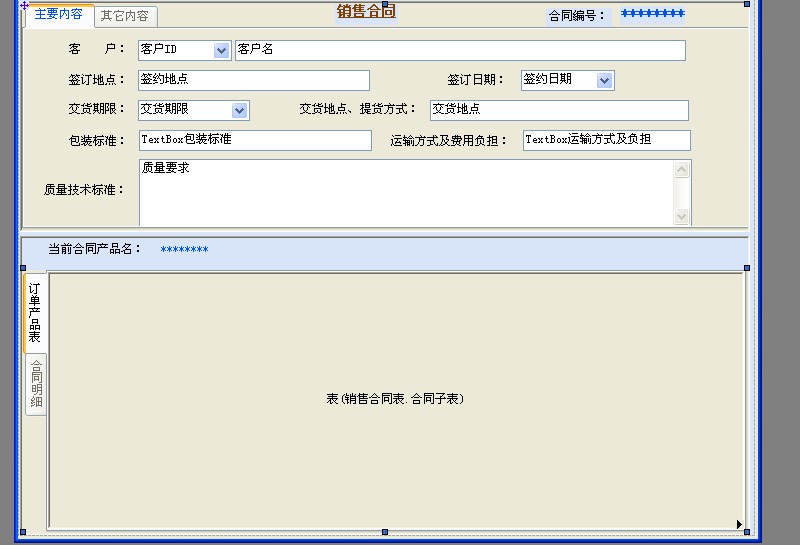The height and width of the screenshot is (545, 800).
Task: Click the 签订地点 label
Action: pyautogui.click(x=96, y=80)
